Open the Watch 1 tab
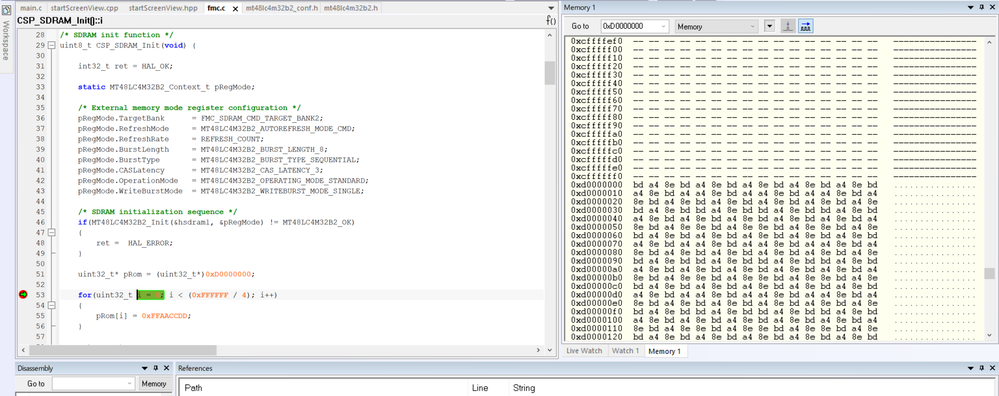Image resolution: width=999 pixels, height=396 pixels. pos(625,351)
